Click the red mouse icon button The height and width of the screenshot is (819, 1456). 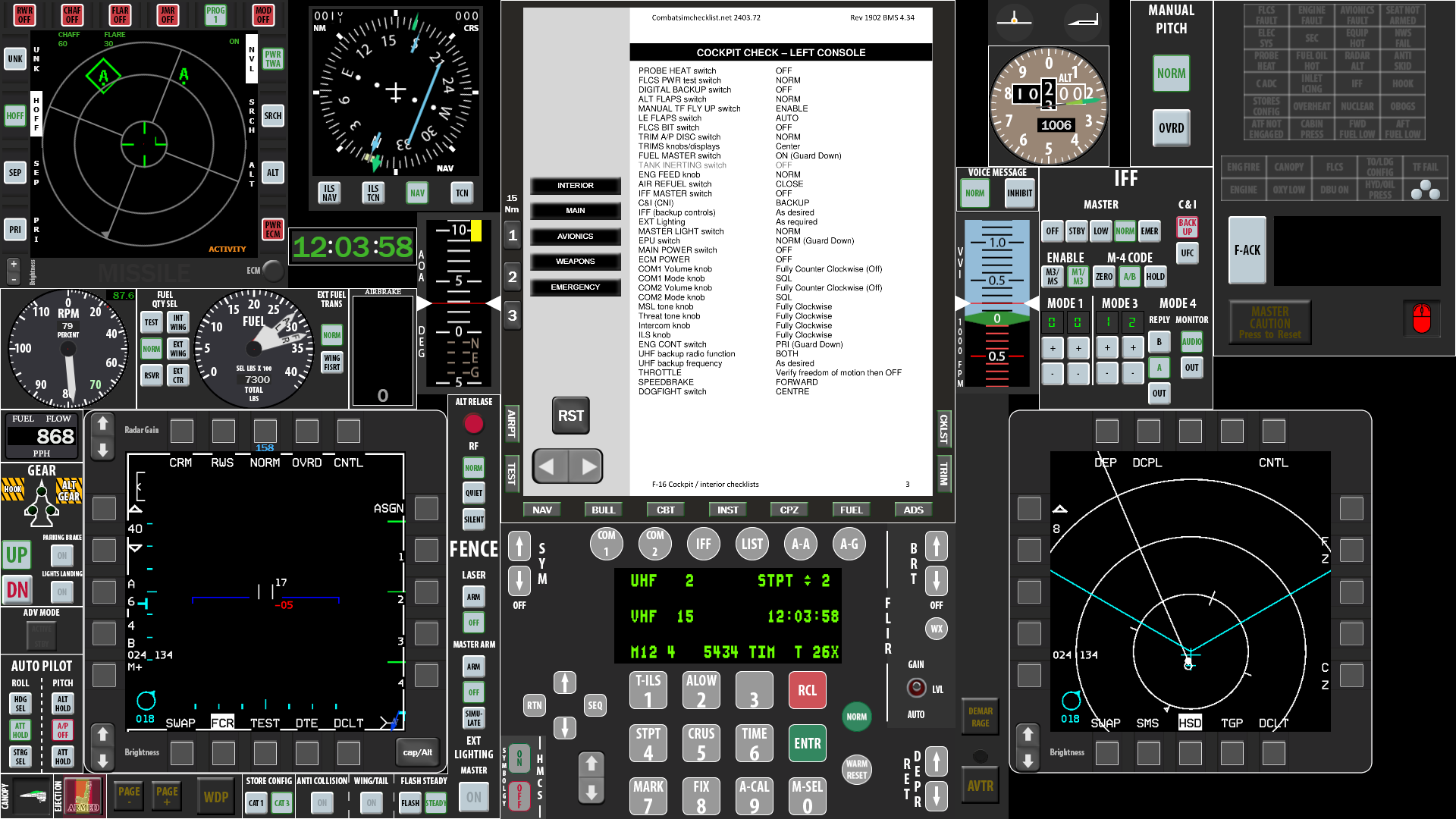pyautogui.click(x=1421, y=318)
